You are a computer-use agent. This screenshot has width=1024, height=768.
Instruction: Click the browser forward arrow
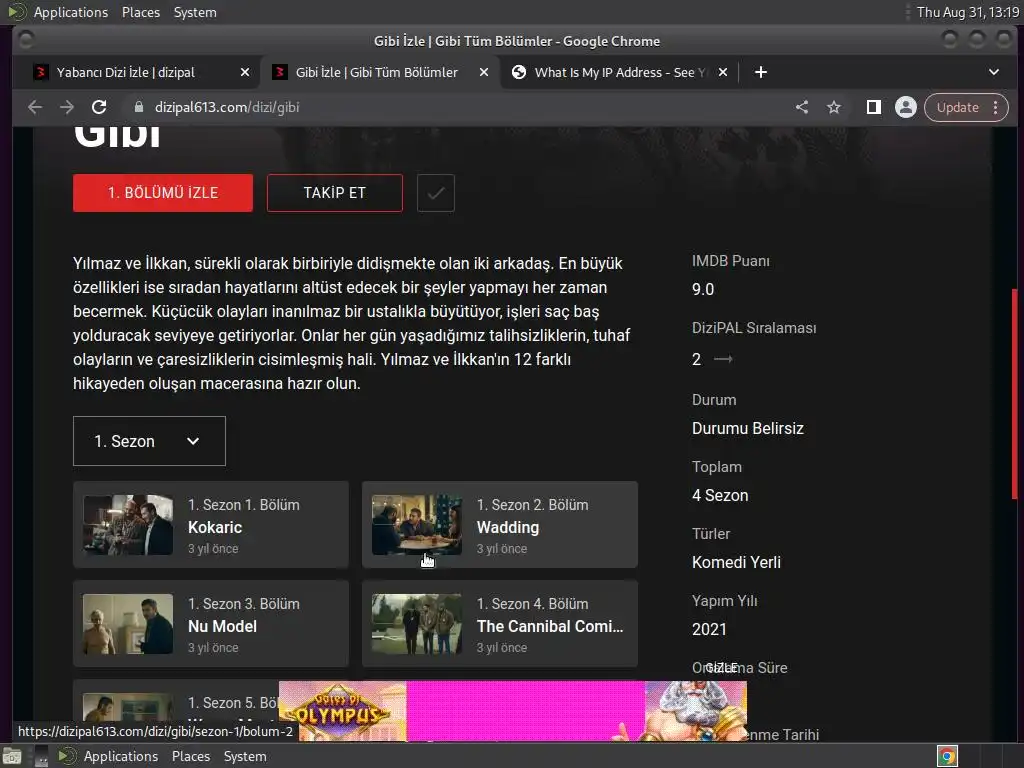tap(67, 107)
